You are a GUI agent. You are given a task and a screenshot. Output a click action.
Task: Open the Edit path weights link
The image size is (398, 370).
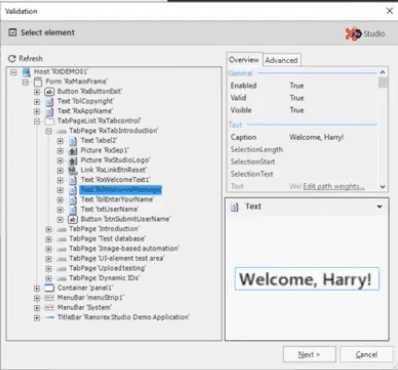333,186
